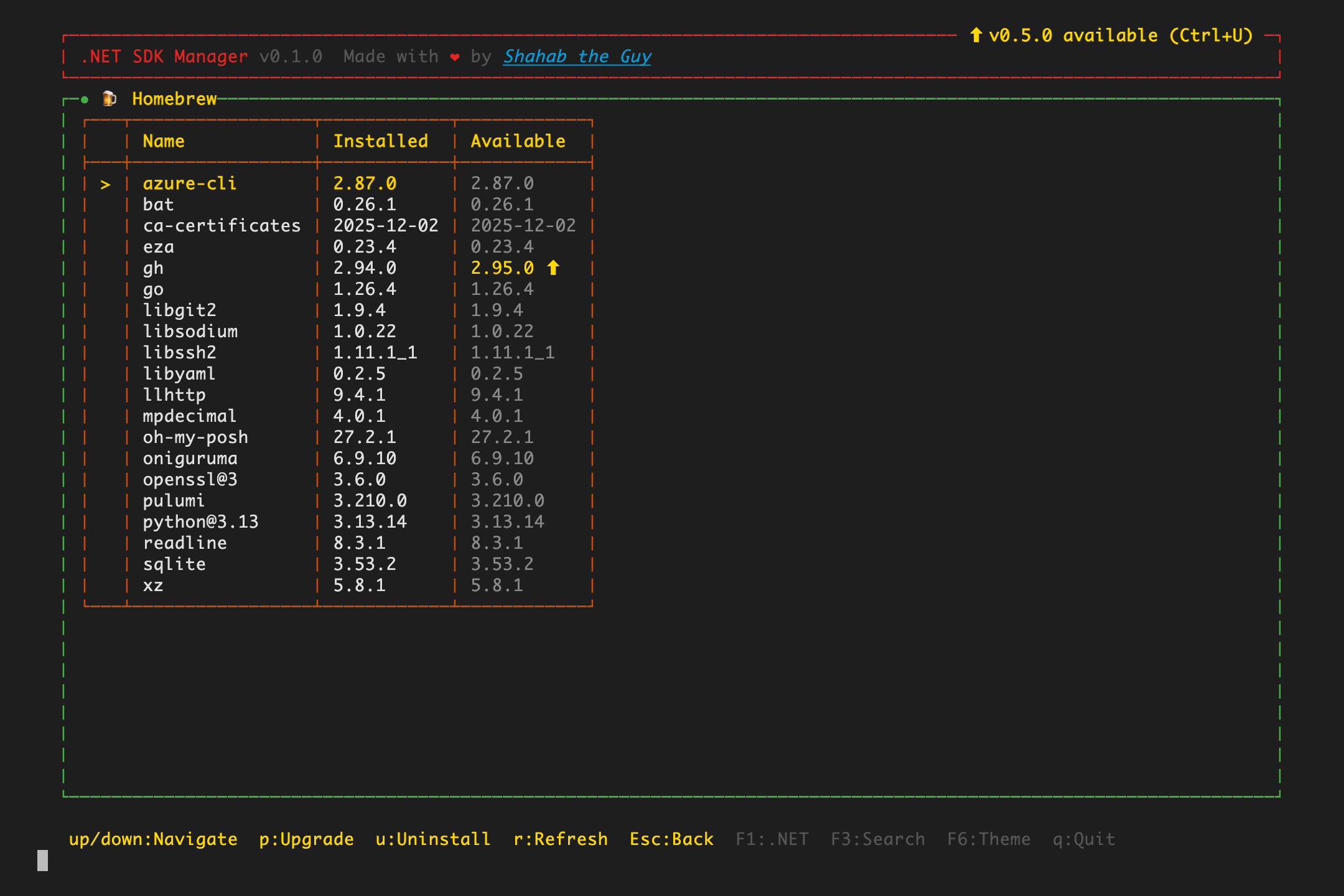The image size is (1344, 896).
Task: Click installed date 2025-12-02 of ca-certificates
Action: click(386, 226)
